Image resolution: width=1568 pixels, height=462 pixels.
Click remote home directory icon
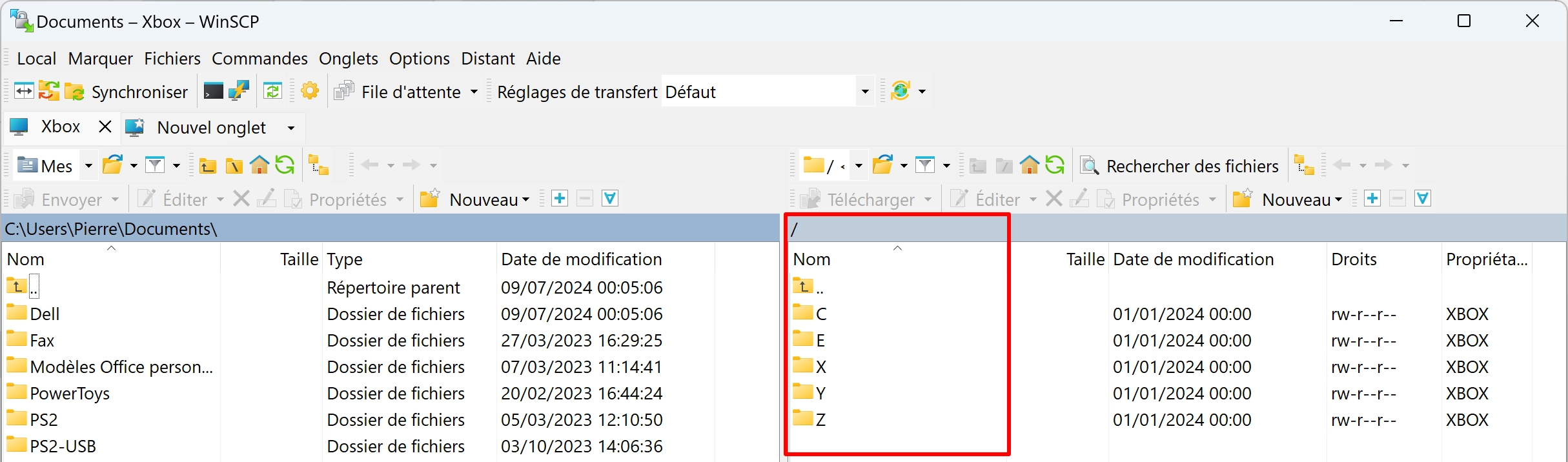coord(1030,165)
